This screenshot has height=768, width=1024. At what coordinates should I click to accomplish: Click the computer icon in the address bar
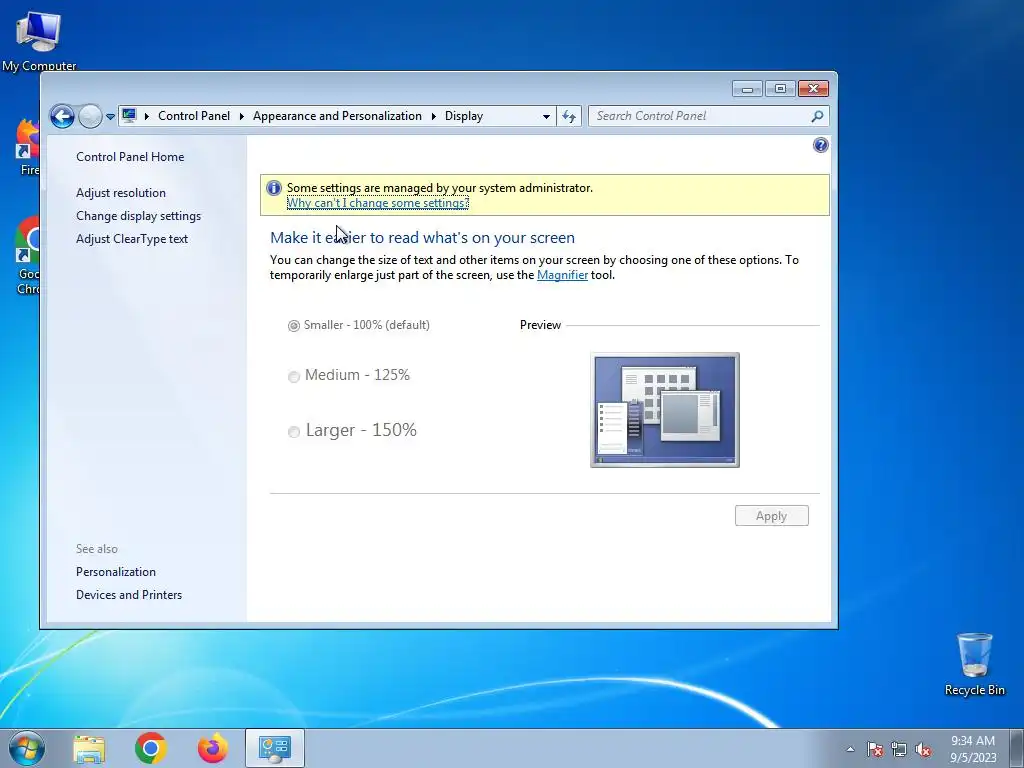tap(129, 116)
